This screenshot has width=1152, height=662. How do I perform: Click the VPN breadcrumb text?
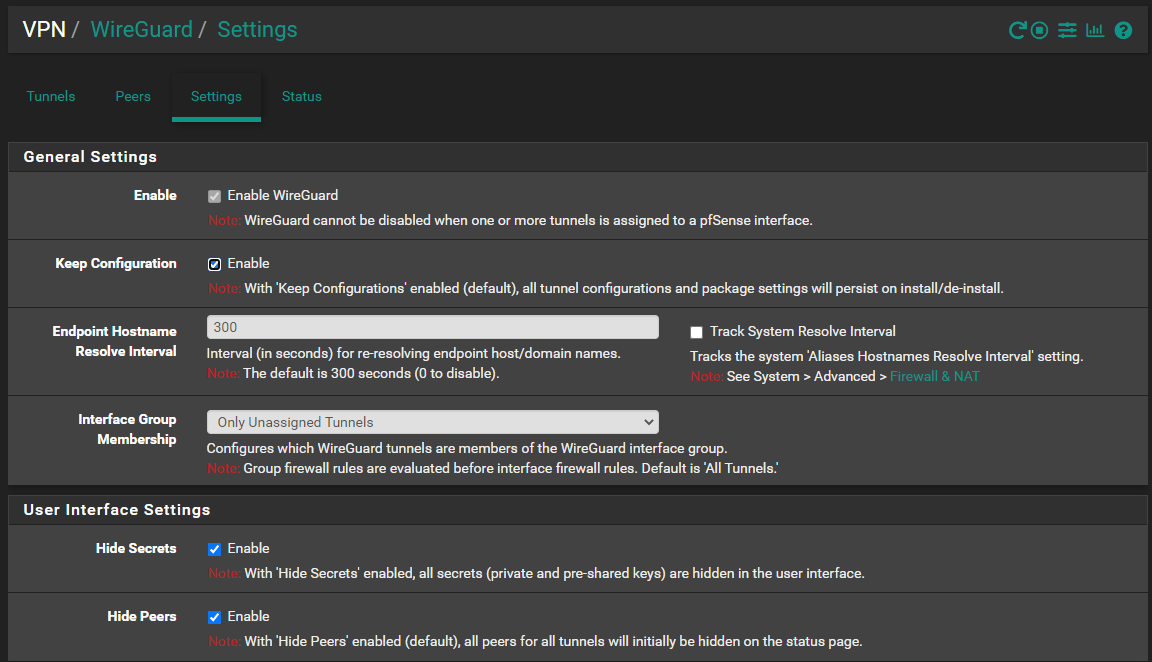[44, 29]
